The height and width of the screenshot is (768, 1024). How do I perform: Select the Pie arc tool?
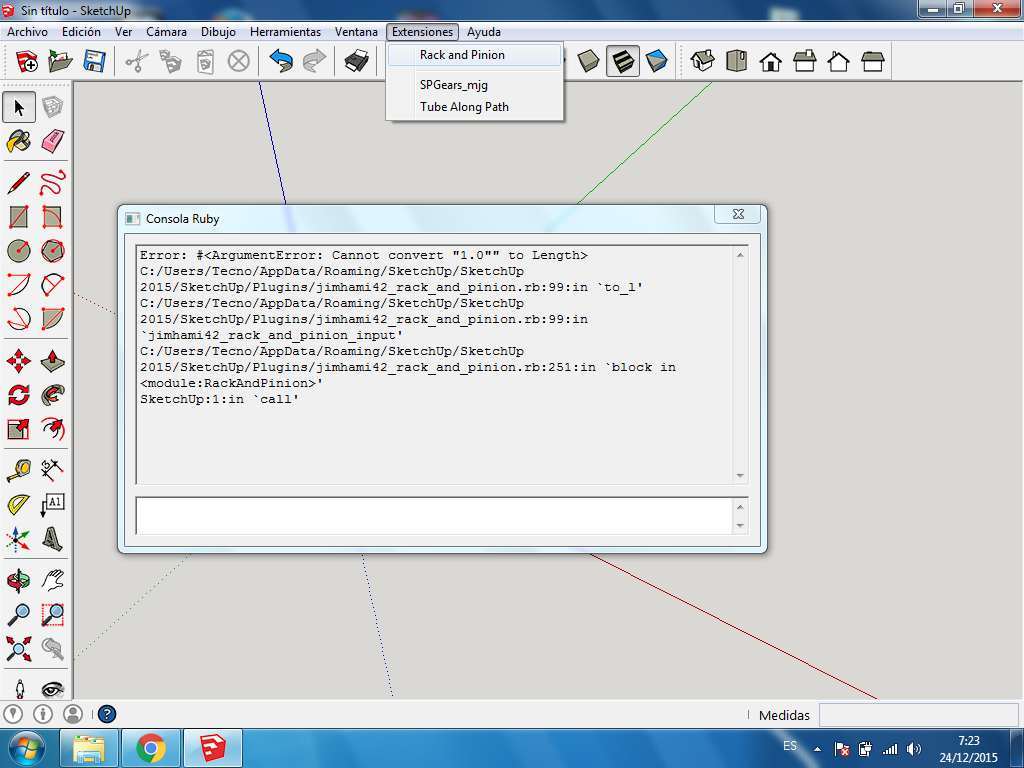tap(52, 319)
